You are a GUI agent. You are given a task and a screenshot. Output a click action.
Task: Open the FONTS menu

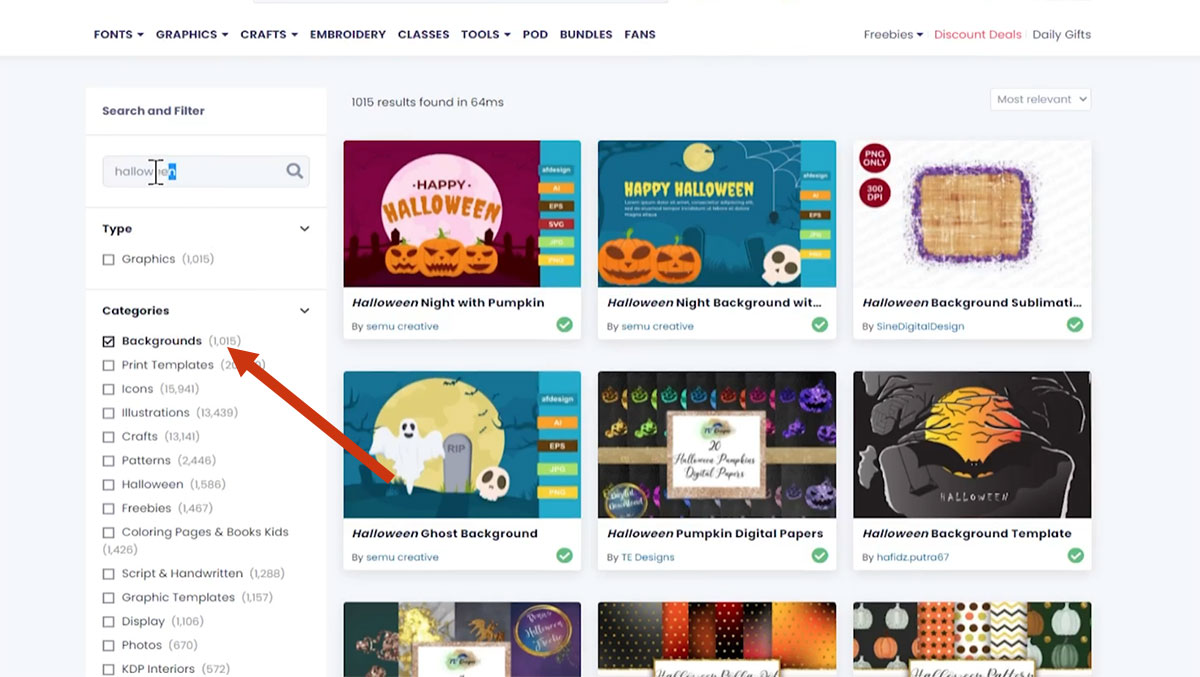click(x=118, y=34)
